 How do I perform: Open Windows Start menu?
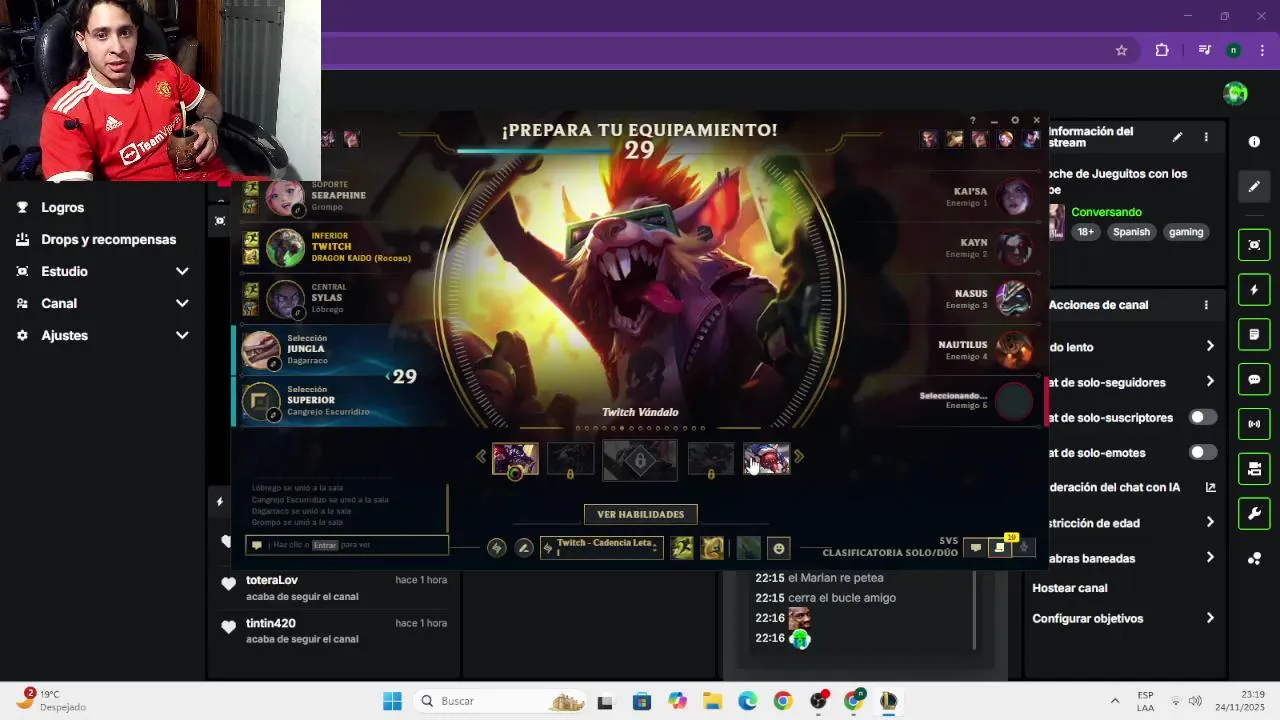(x=392, y=701)
